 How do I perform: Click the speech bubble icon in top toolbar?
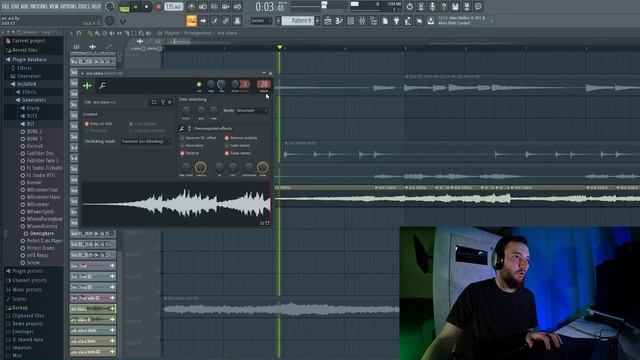coord(478,7)
